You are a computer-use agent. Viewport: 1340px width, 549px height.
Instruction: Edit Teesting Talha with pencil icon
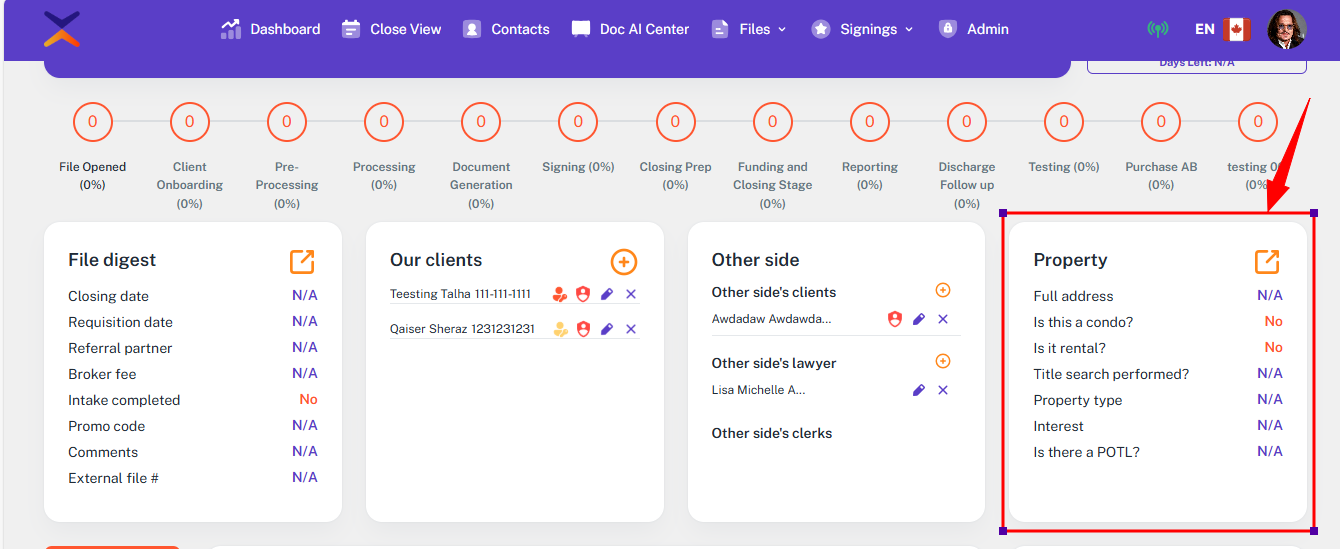pyautogui.click(x=606, y=294)
